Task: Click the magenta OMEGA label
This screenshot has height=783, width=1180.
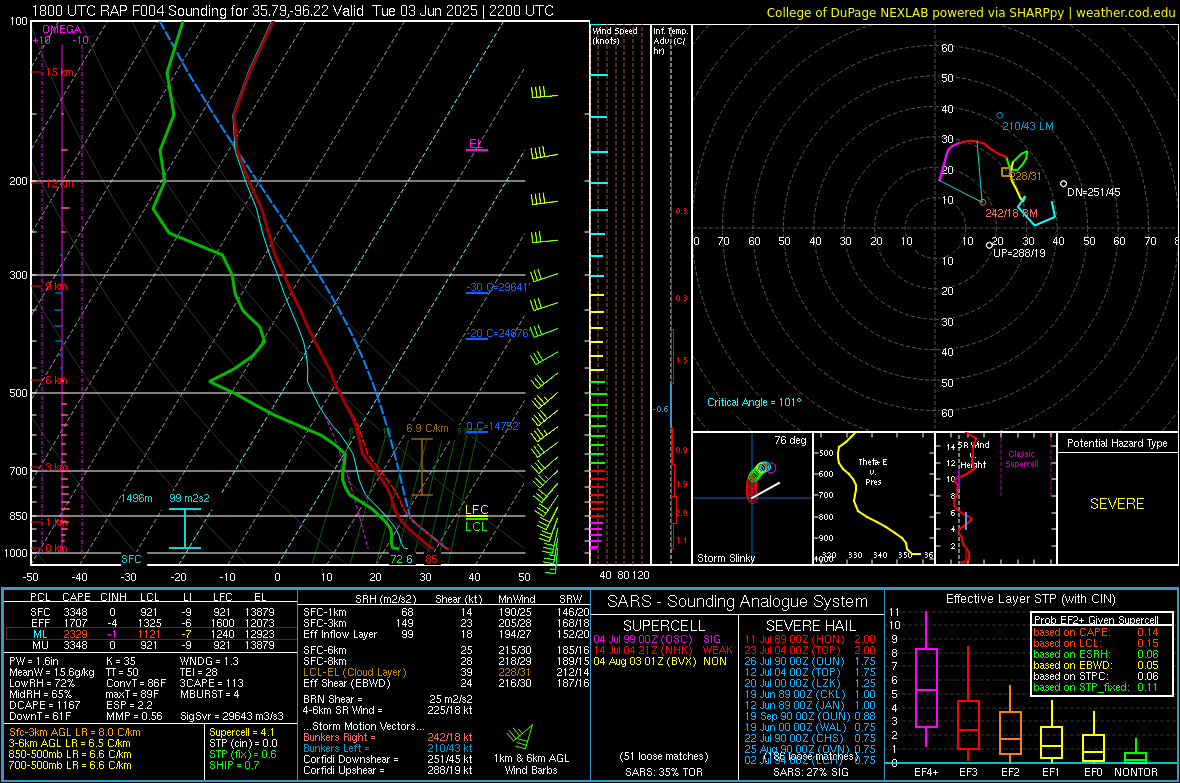Action: pos(62,29)
